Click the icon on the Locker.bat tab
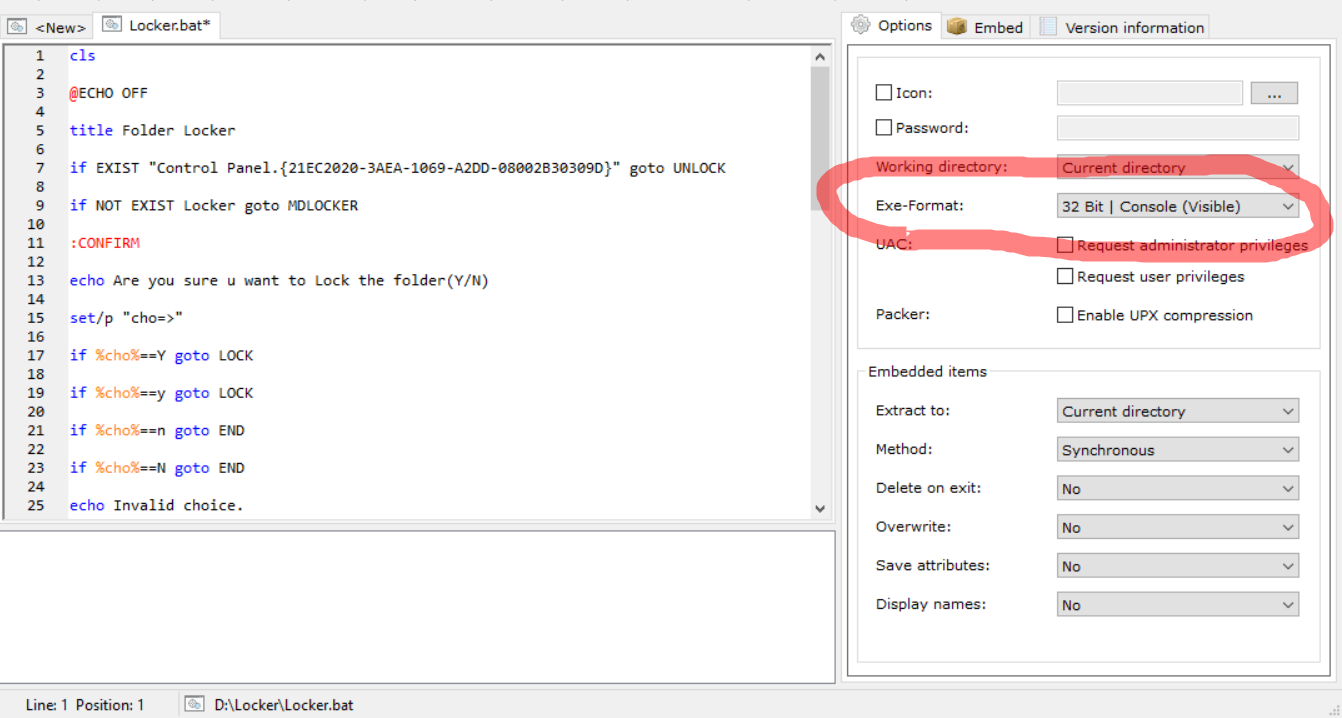Viewport: 1342px width, 718px height. tap(110, 25)
